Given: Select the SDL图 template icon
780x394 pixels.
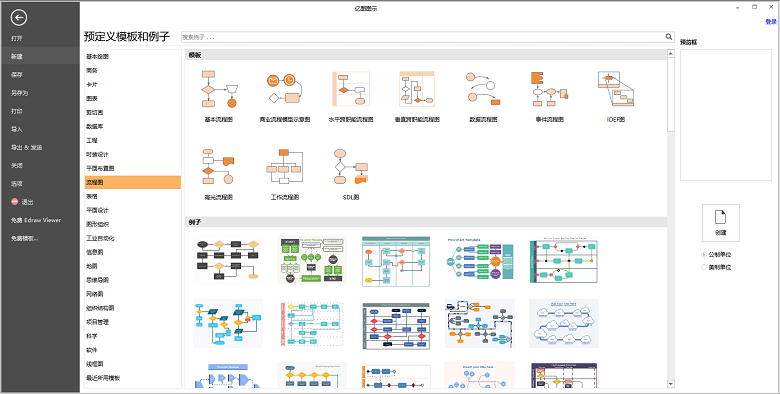Looking at the screenshot, I should [351, 167].
